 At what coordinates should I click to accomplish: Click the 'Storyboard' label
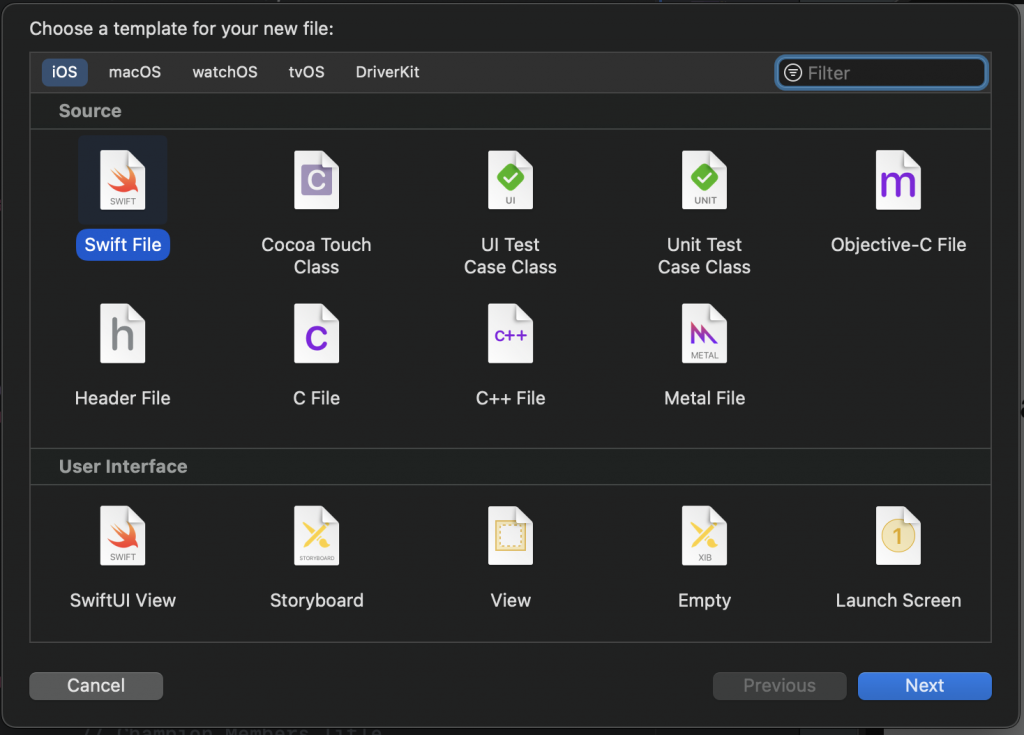317,600
